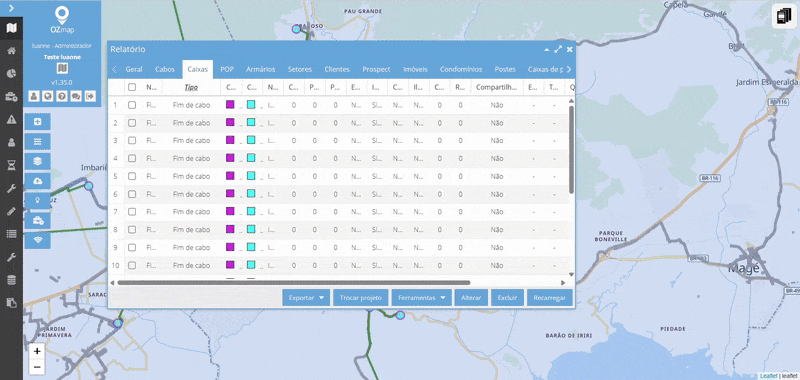Click the cloud download map button
Screen dimensions: 800x380
(x=38, y=181)
